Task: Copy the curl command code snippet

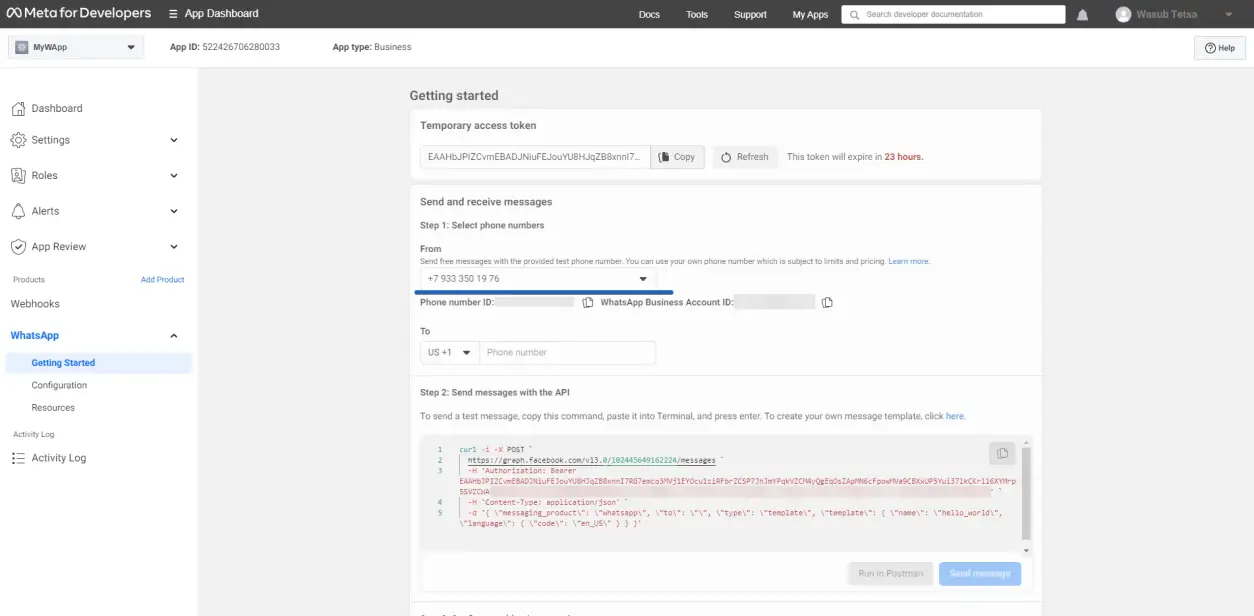Action: point(1001,454)
